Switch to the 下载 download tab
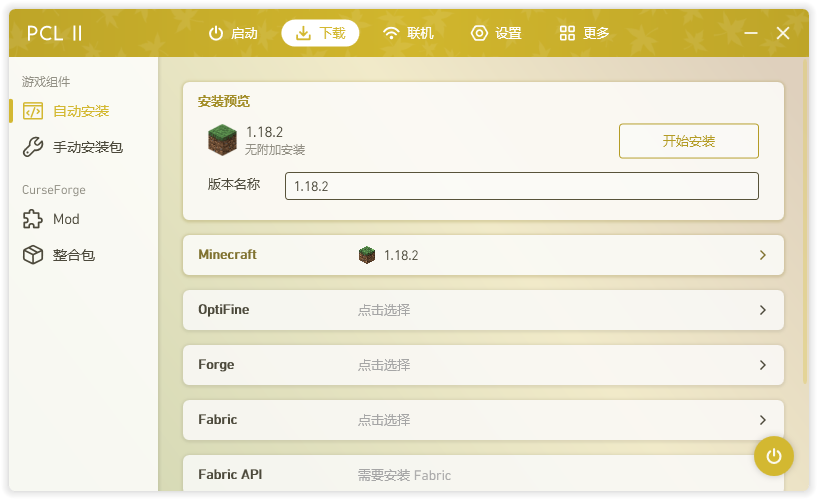 [x=320, y=33]
